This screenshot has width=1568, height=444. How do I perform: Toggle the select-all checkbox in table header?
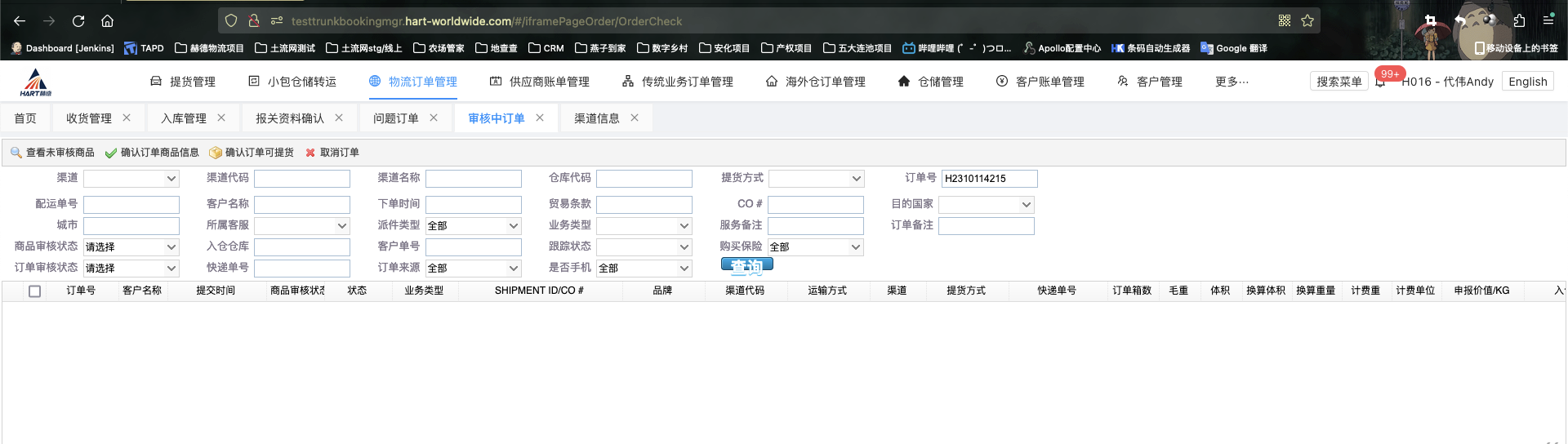34,291
